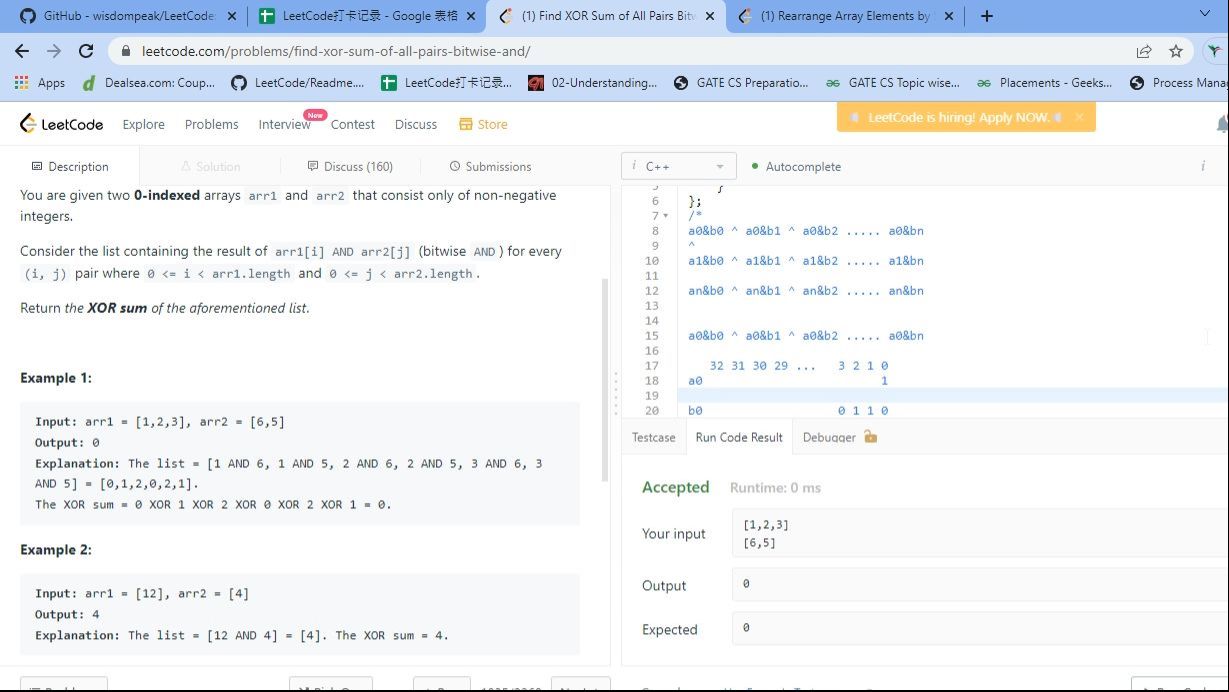Collapse the comment block at line 7
The width and height of the screenshot is (1229, 692).
point(666,216)
